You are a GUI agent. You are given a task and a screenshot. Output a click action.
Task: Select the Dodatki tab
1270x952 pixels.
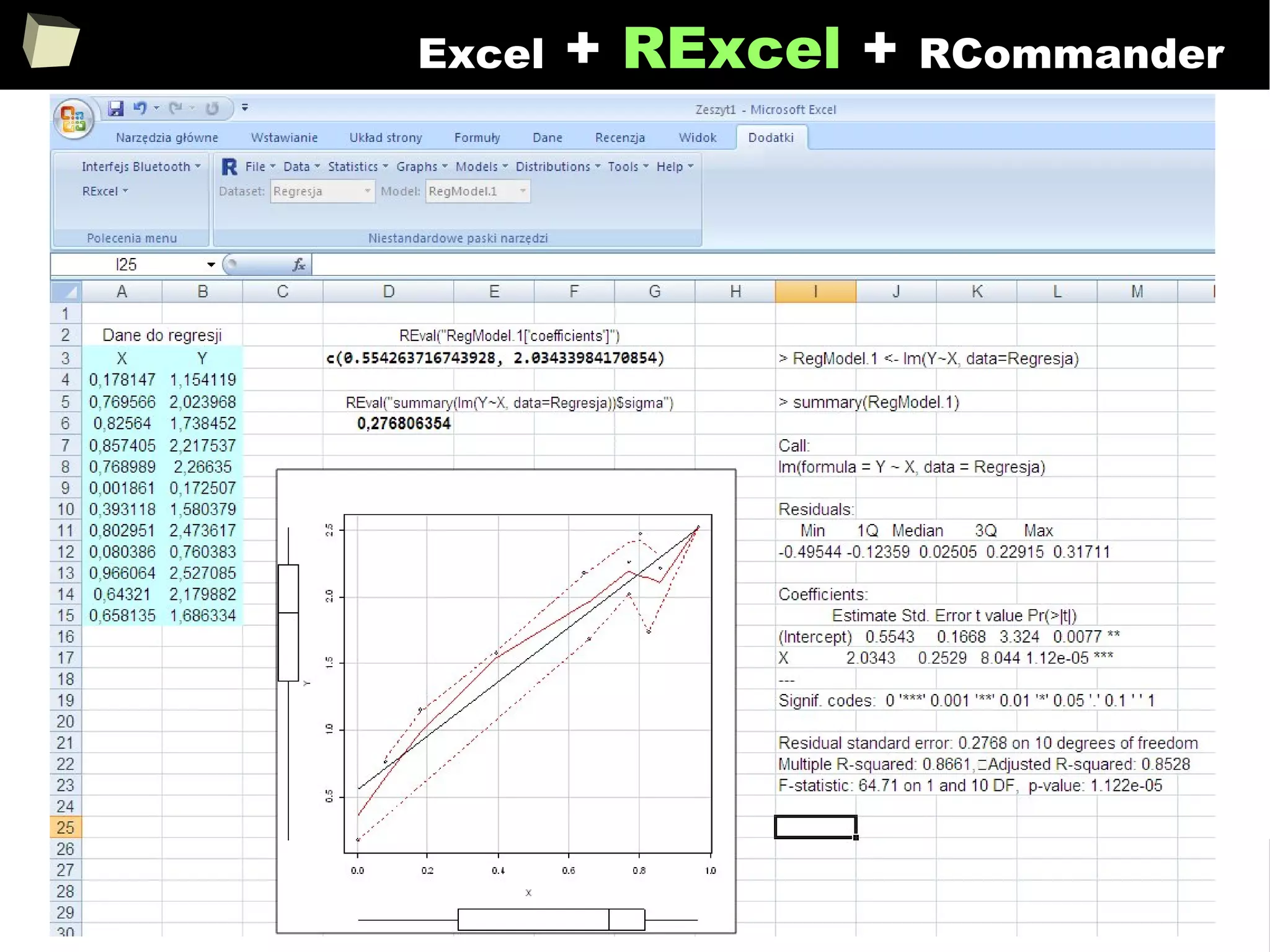(771, 138)
